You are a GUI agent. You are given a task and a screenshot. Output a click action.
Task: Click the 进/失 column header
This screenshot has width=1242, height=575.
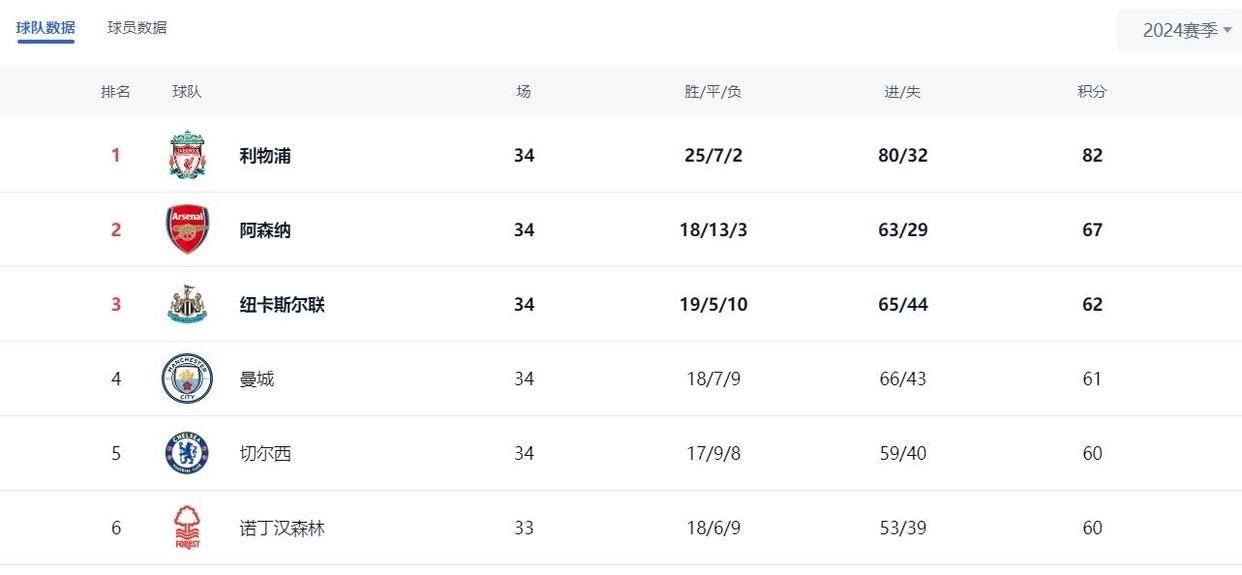[x=903, y=91]
